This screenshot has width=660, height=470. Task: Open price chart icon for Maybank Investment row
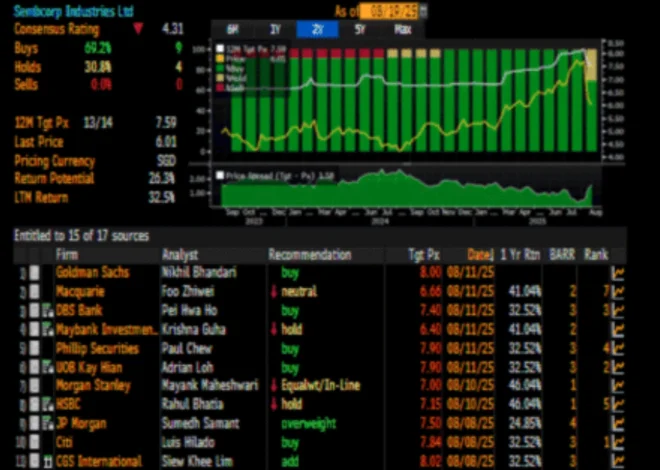617,330
